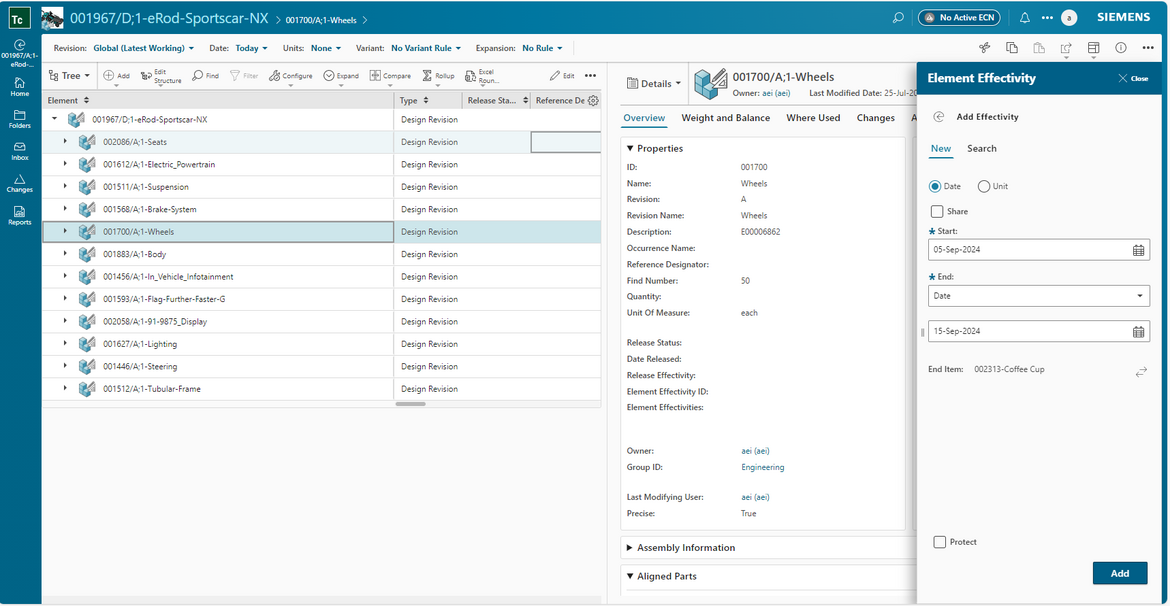Open the End type Date combo box
The height and width of the screenshot is (606, 1170).
(1039, 296)
